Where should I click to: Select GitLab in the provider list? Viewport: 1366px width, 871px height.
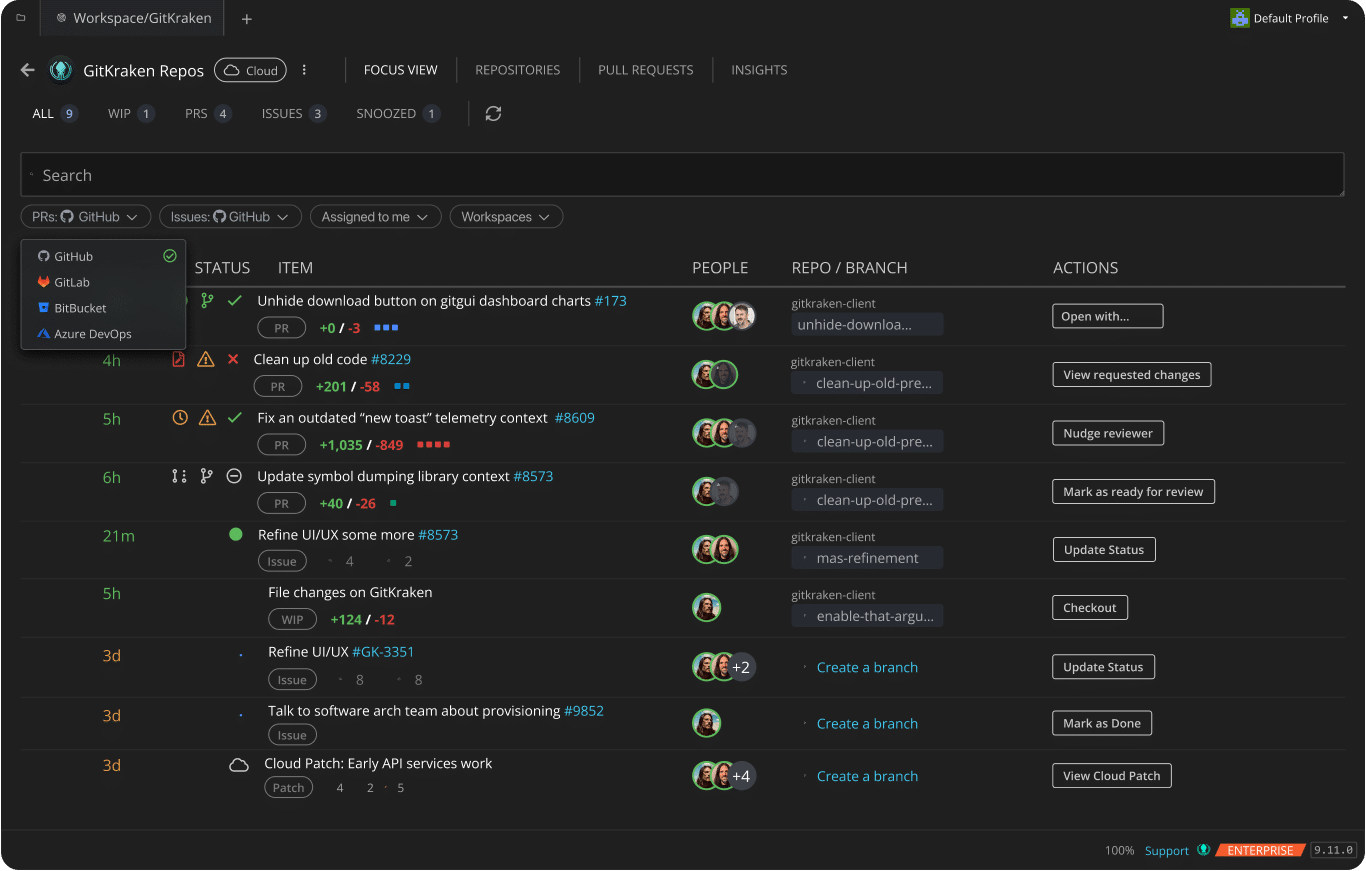click(x=103, y=283)
